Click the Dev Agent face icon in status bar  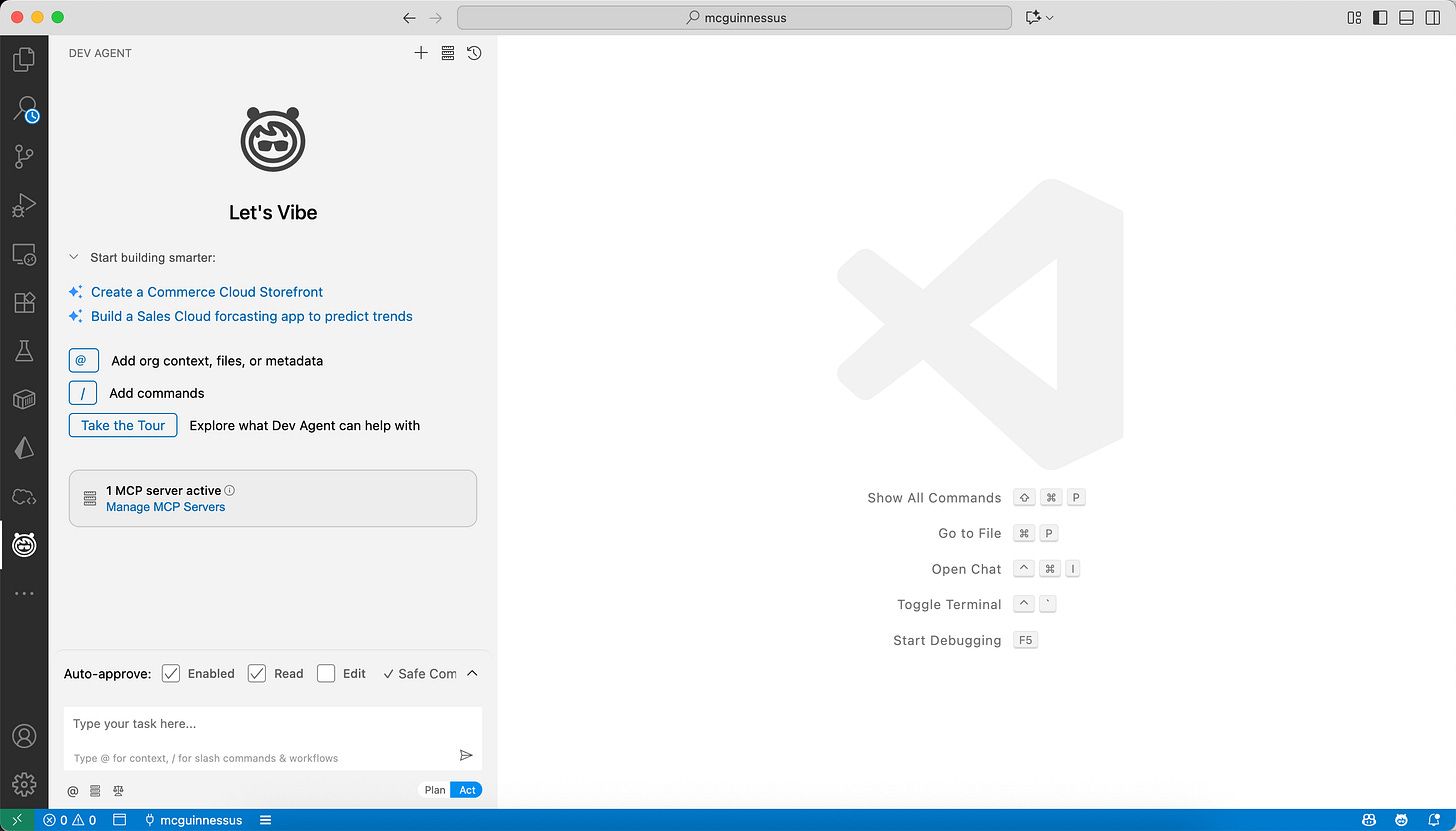(x=1401, y=820)
